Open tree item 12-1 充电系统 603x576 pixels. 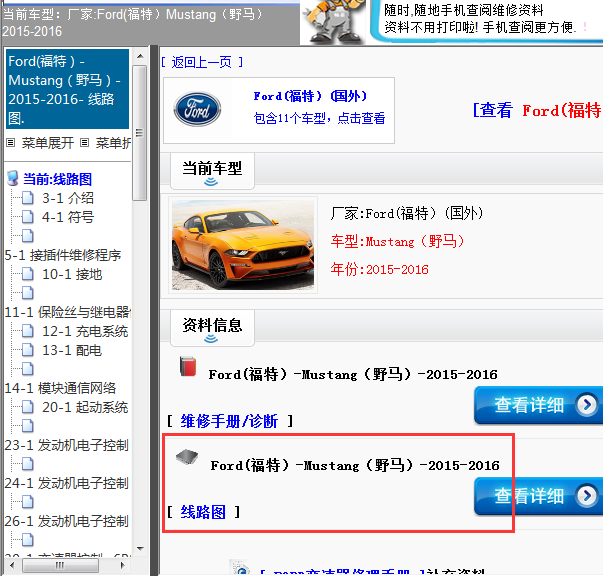(x=85, y=331)
